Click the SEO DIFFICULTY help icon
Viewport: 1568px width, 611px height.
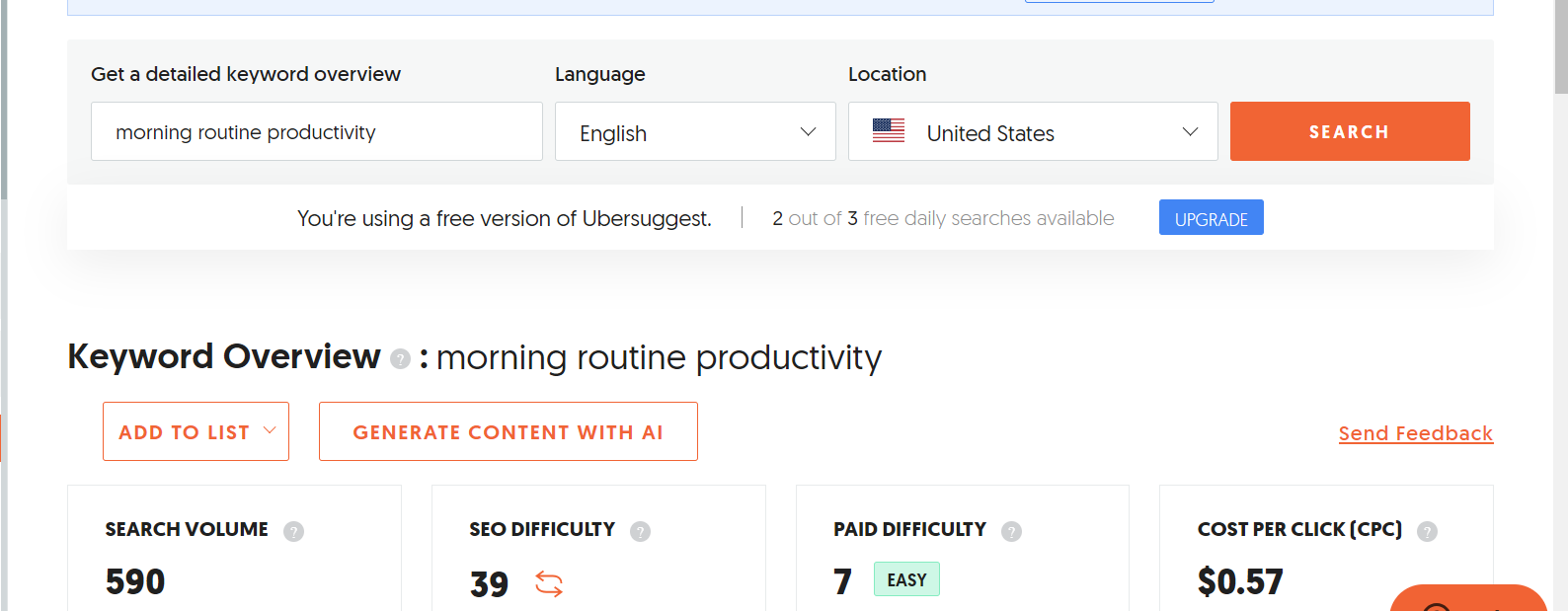[x=640, y=531]
